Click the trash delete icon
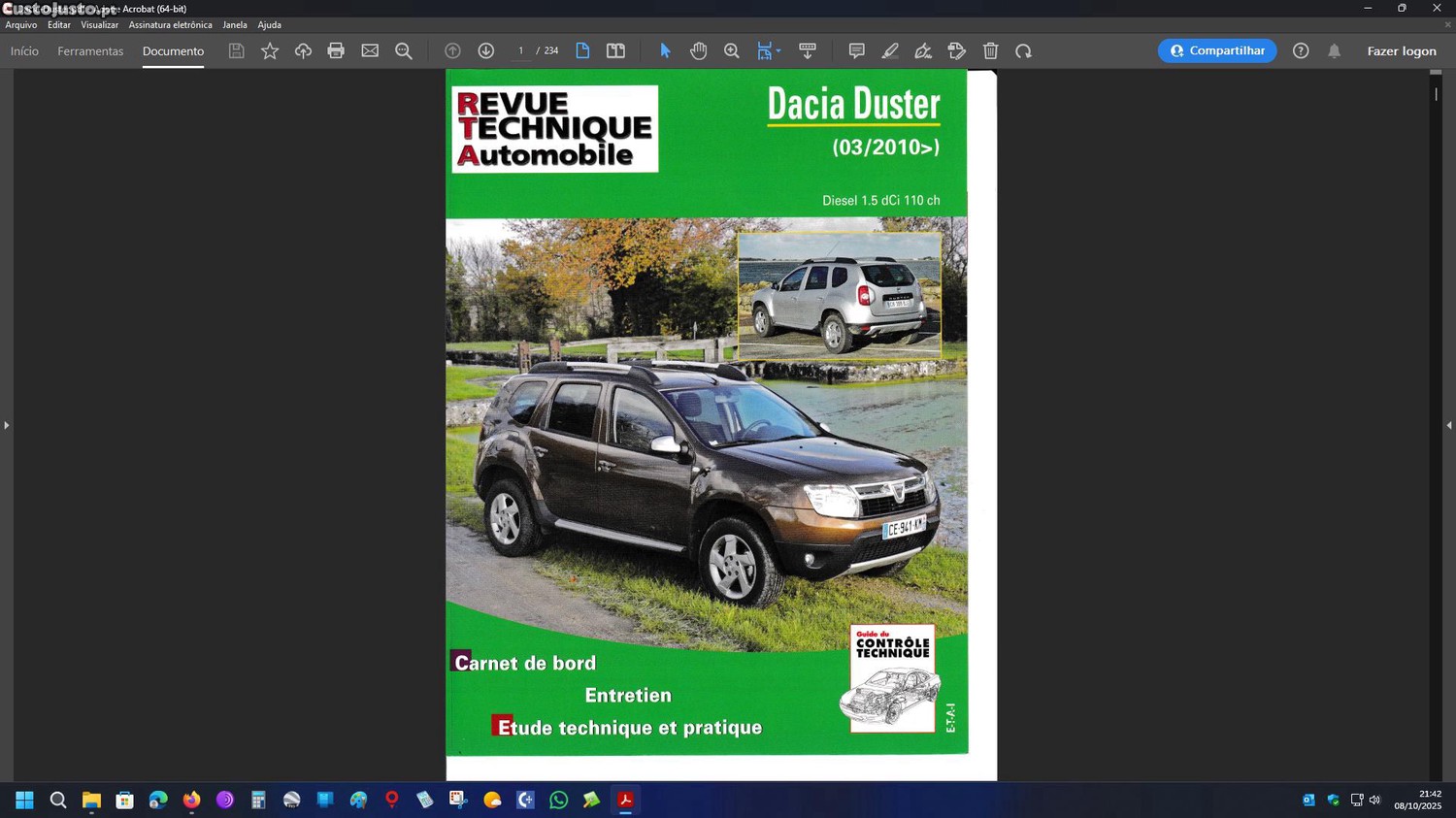The height and width of the screenshot is (818, 1456). point(990,51)
